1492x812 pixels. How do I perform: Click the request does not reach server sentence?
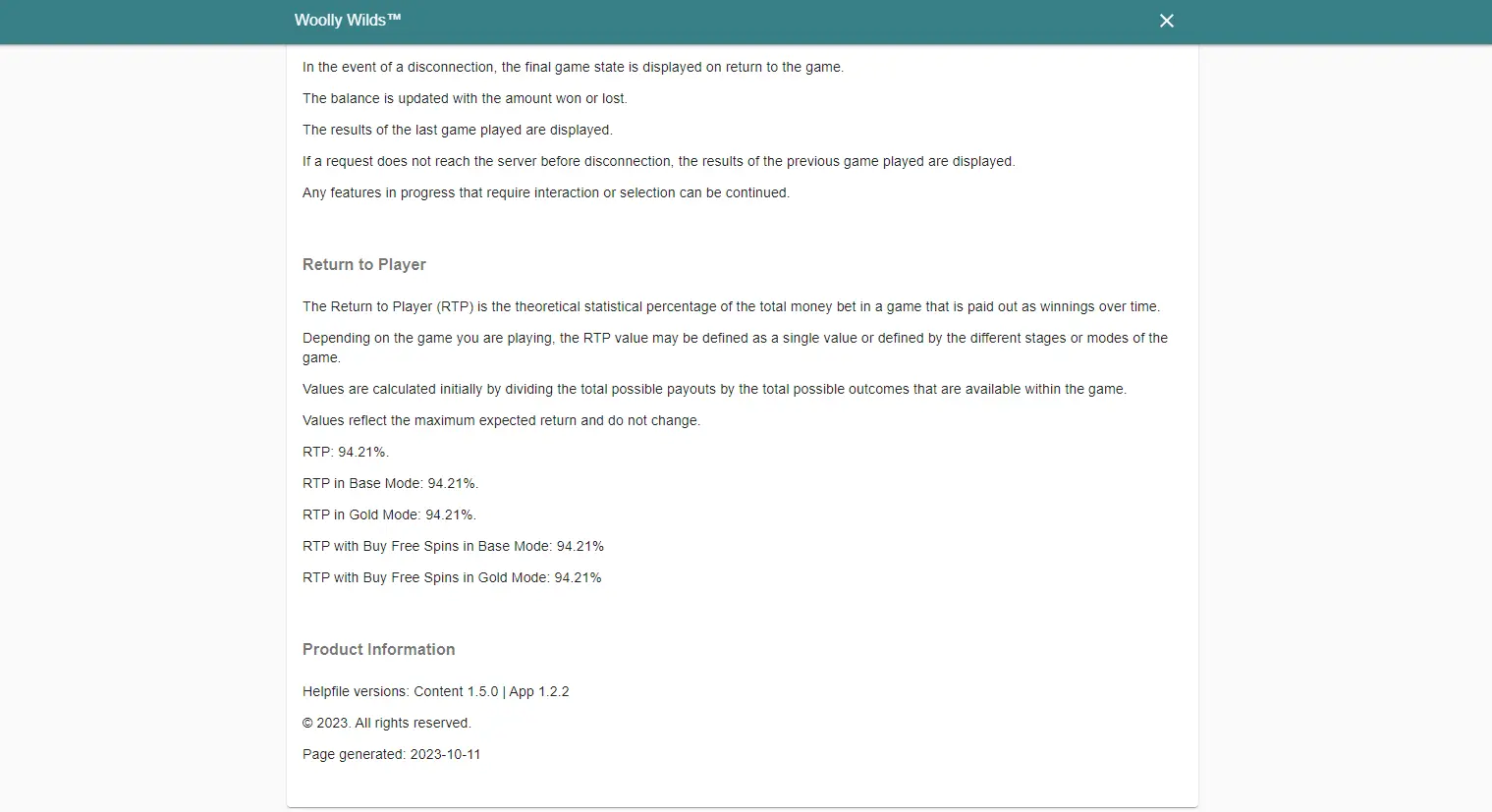click(659, 161)
